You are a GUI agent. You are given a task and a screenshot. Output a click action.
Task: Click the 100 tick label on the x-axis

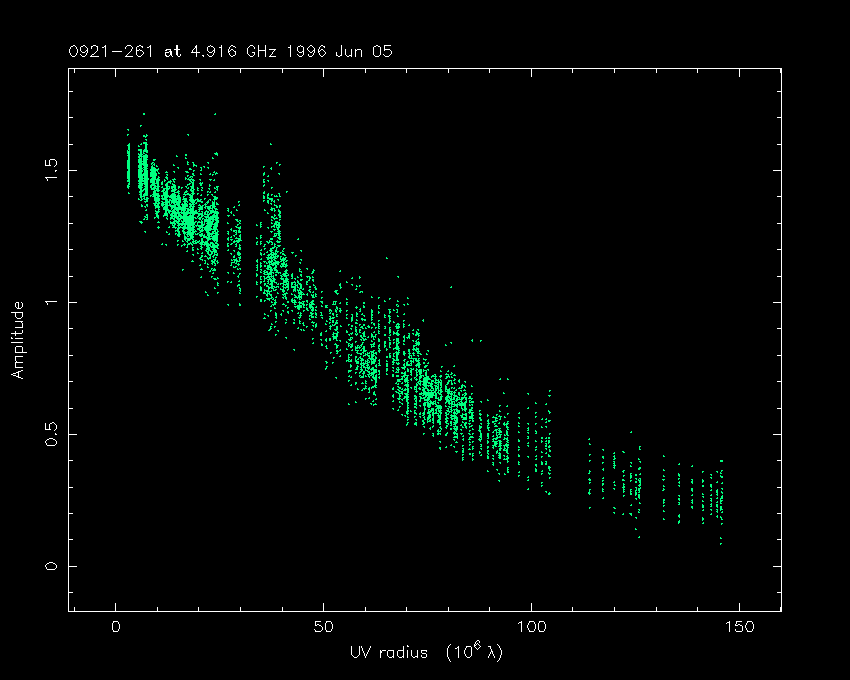coord(531,627)
